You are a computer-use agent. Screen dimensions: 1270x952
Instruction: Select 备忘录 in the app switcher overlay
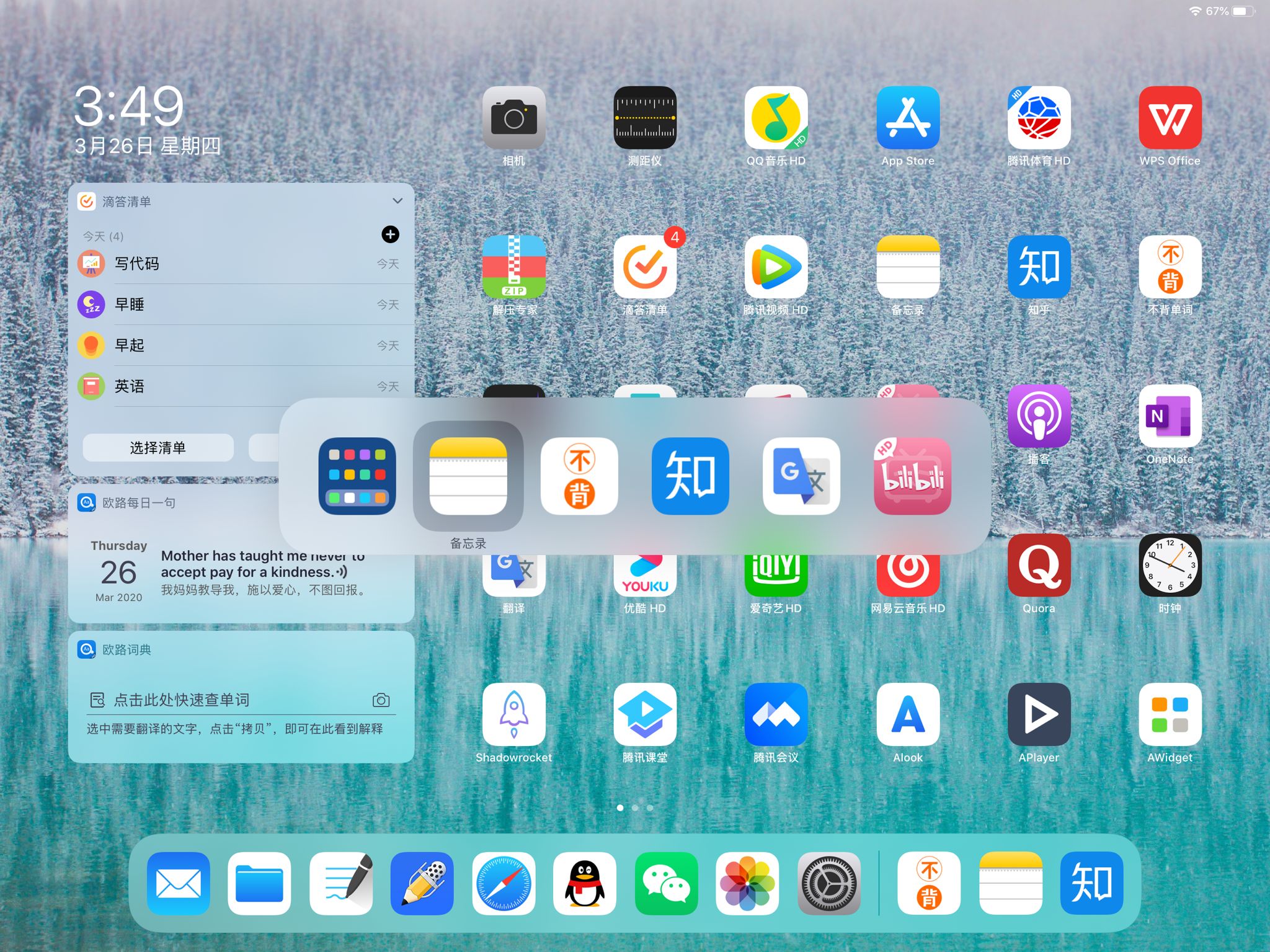tap(468, 476)
